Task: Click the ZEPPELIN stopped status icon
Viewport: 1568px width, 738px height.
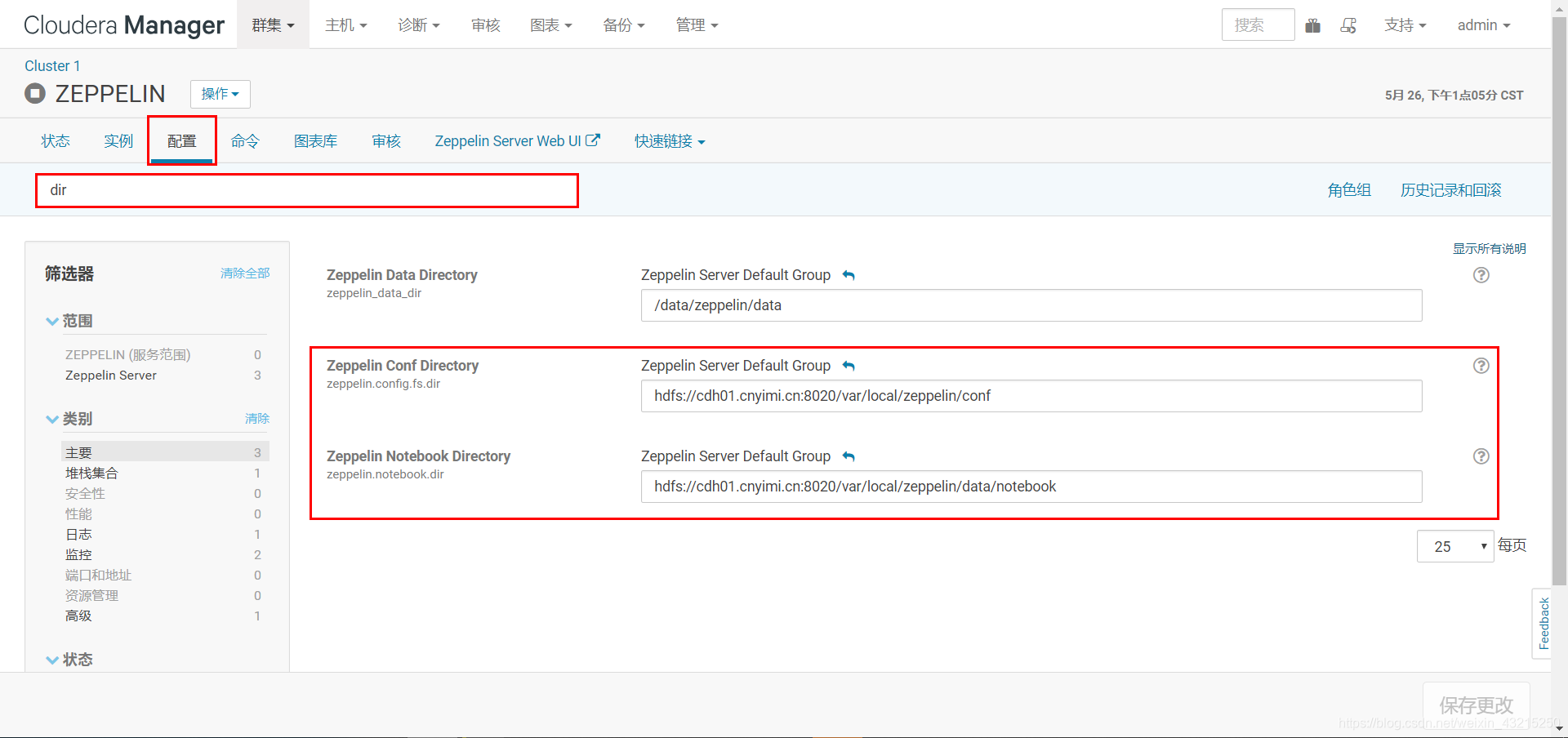Action: 35,93
